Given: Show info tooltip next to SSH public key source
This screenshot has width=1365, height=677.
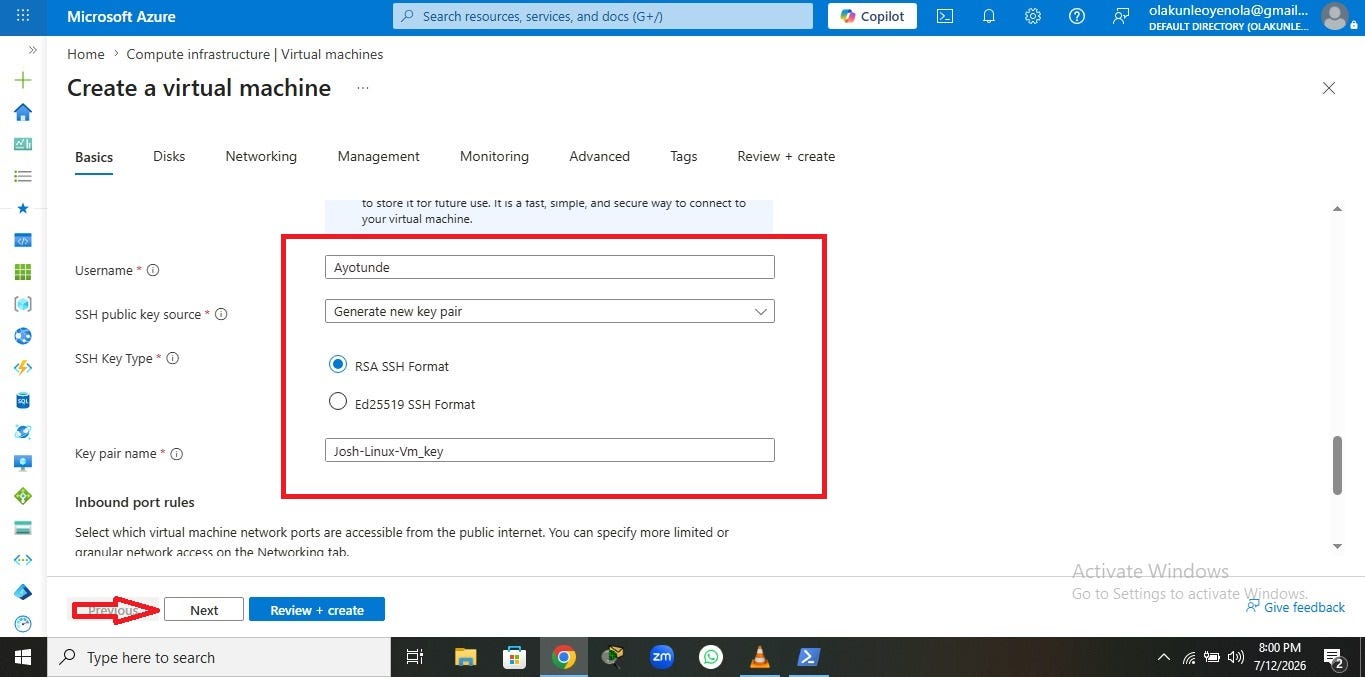Looking at the screenshot, I should click(221, 314).
